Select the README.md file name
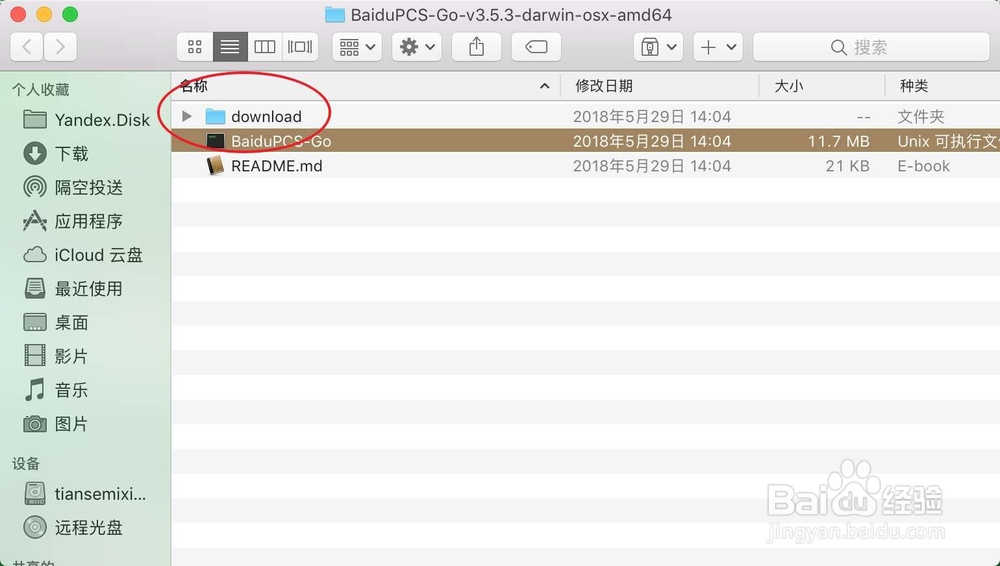The width and height of the screenshot is (1000, 566). (277, 166)
